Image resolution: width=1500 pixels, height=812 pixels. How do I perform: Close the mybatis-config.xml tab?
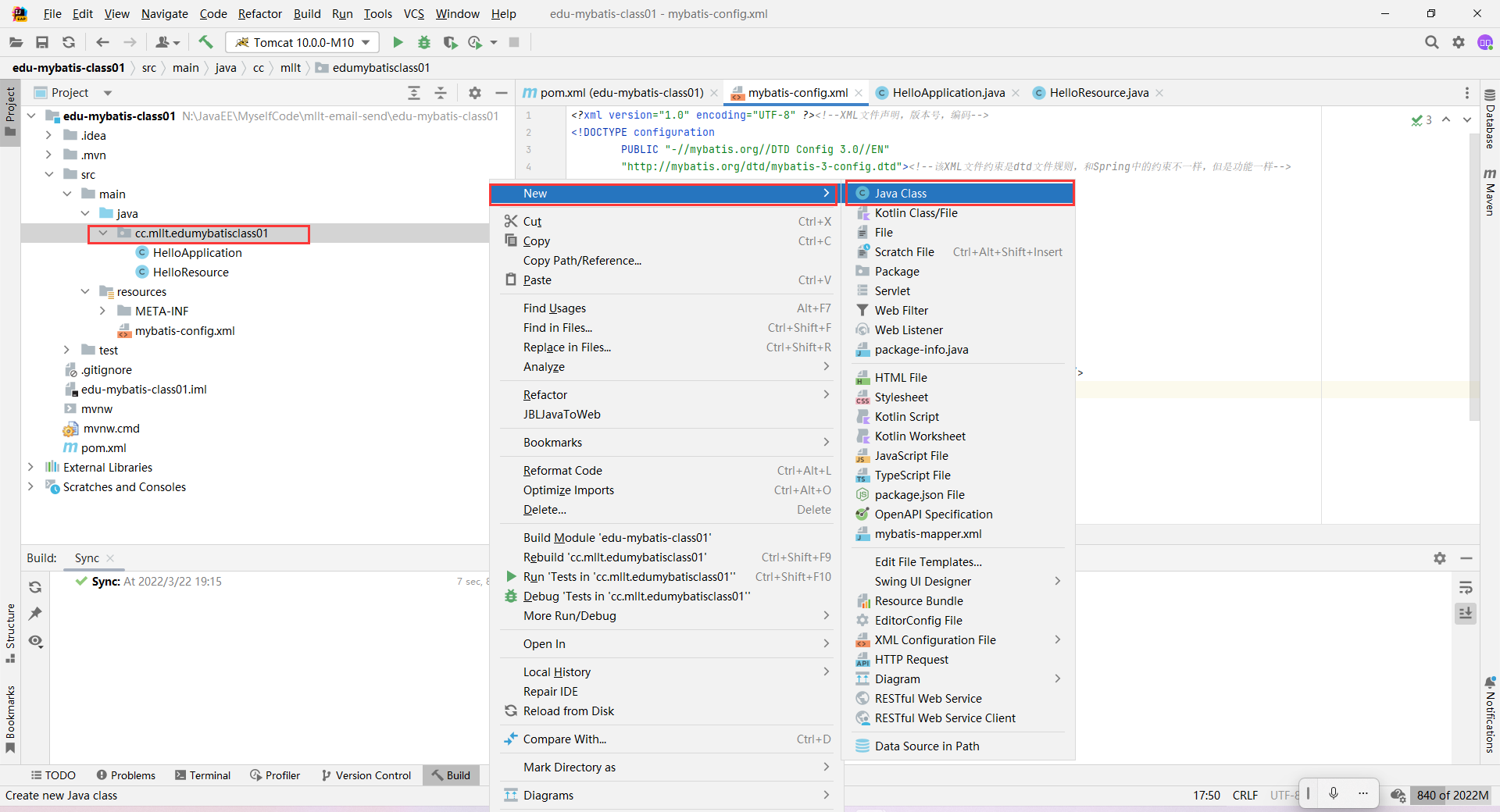[859, 93]
